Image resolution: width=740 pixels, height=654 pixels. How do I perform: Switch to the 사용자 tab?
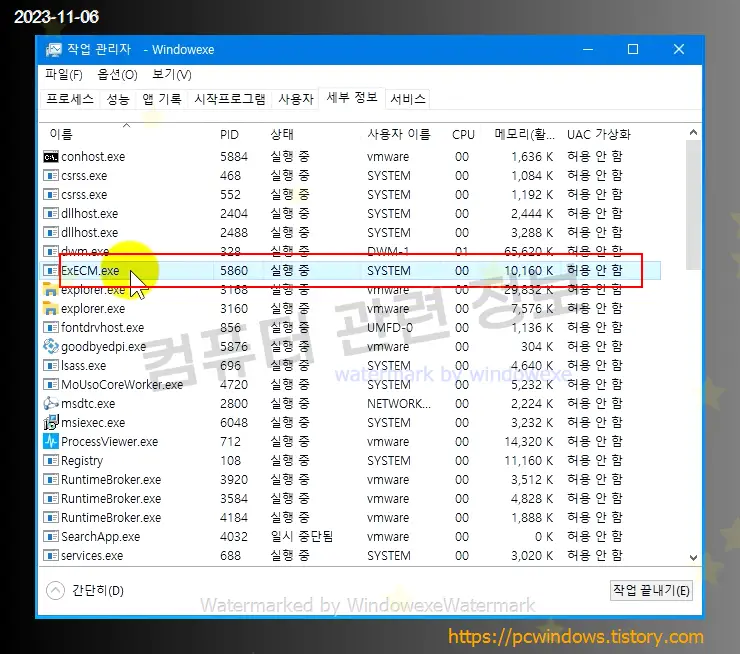(296, 99)
